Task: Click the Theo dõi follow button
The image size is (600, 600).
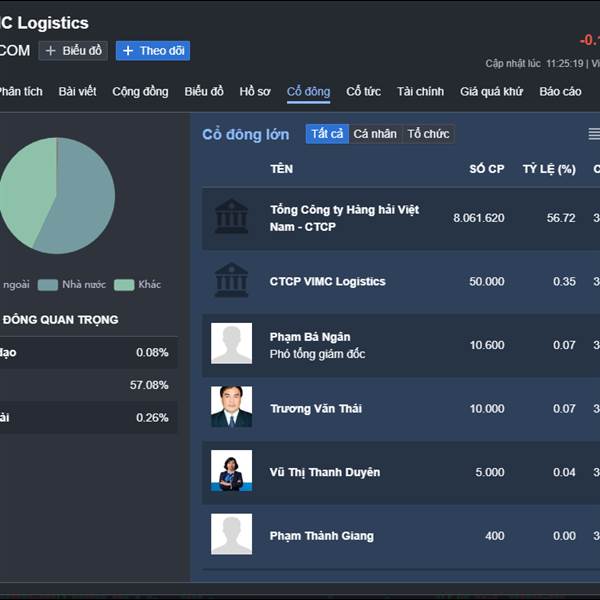Action: (x=153, y=51)
